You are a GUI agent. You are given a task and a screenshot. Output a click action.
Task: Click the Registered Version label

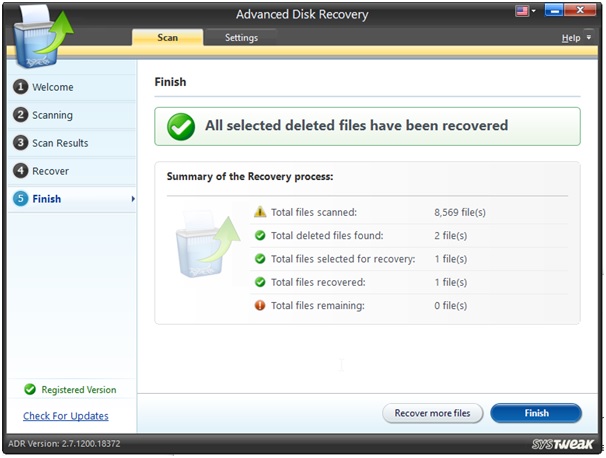(79, 390)
